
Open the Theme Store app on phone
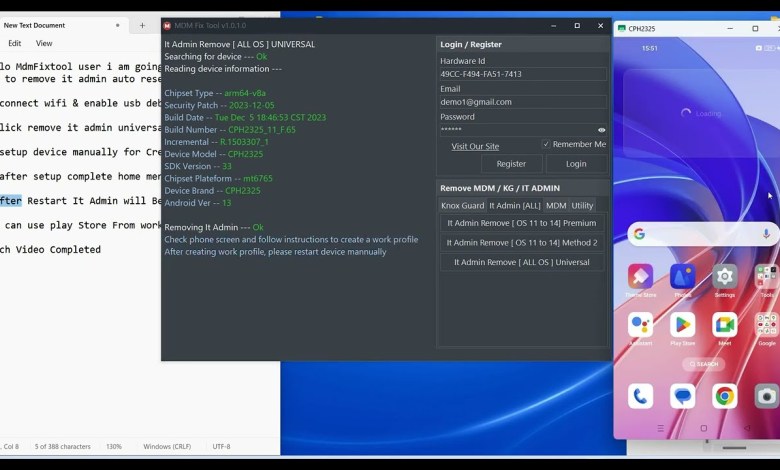pos(640,277)
